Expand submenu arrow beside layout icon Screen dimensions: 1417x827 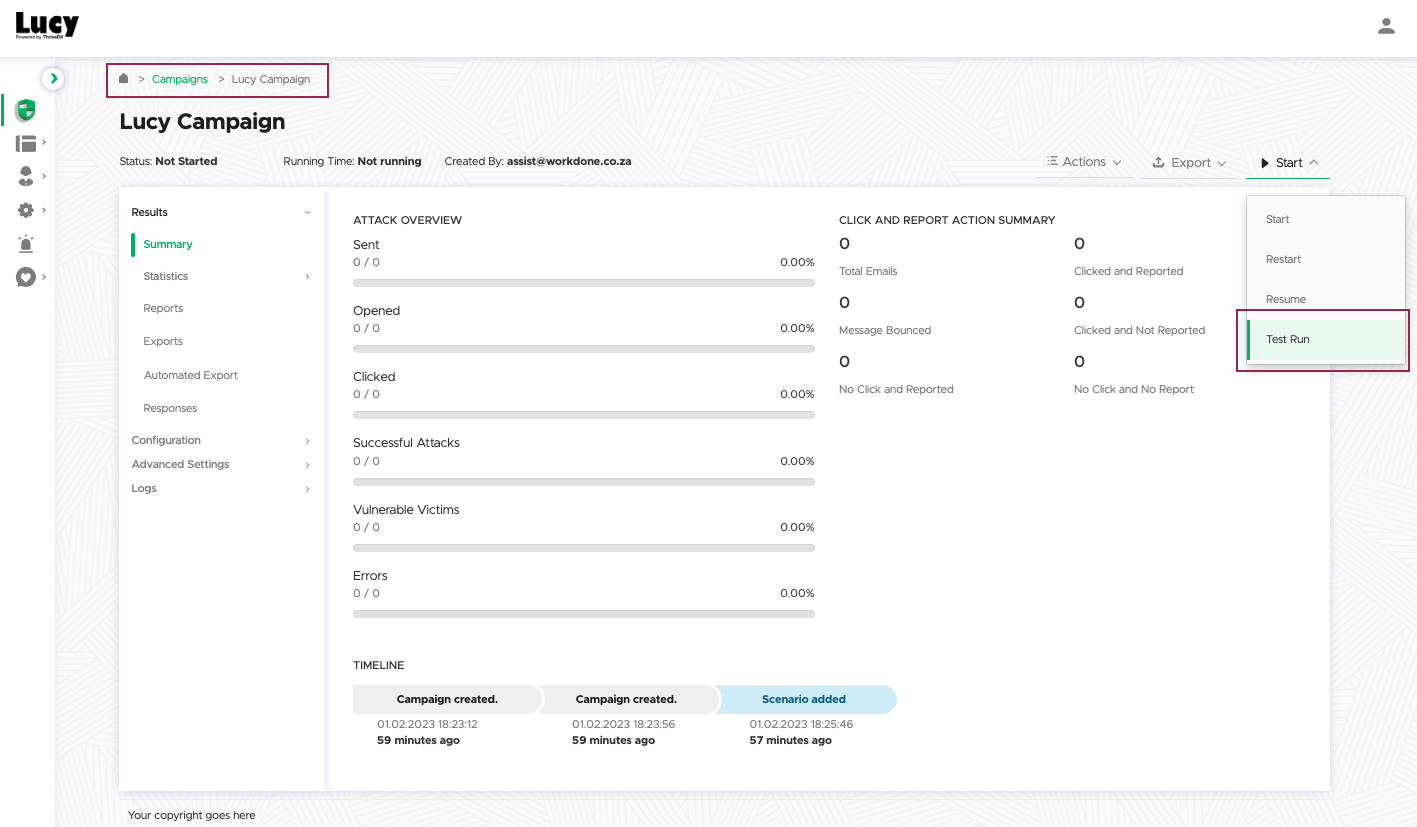(44, 142)
